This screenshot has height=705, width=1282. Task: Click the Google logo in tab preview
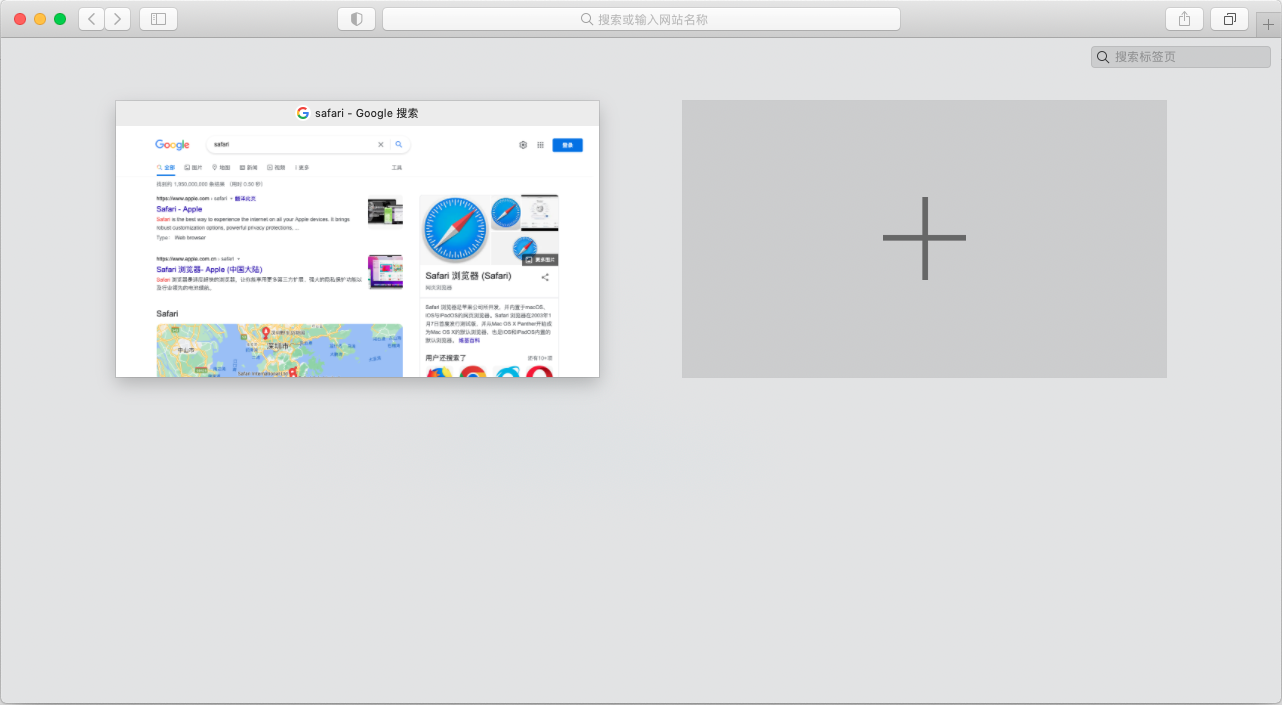click(172, 145)
